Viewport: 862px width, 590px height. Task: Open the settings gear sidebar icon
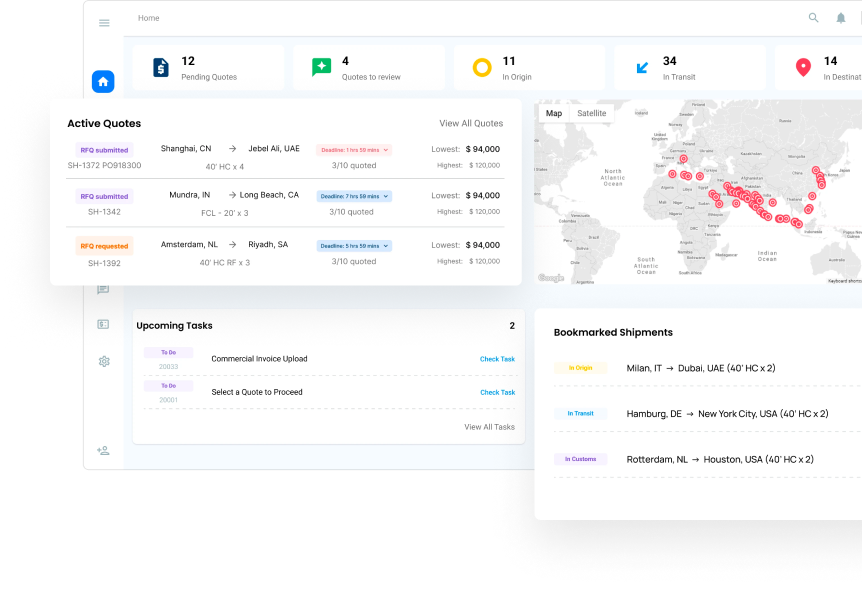[x=103, y=361]
